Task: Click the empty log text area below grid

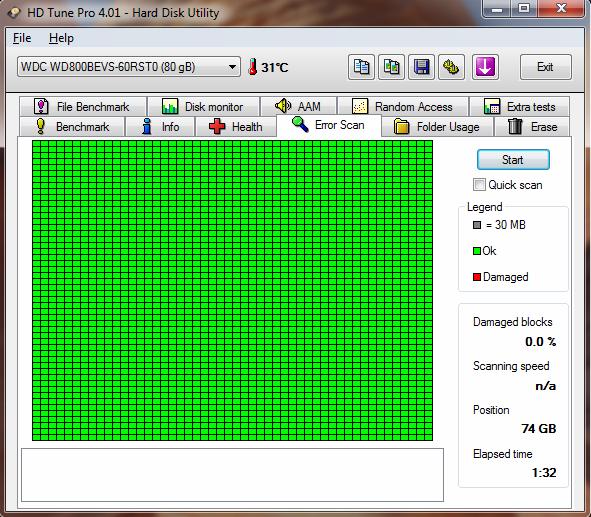Action: 232,475
